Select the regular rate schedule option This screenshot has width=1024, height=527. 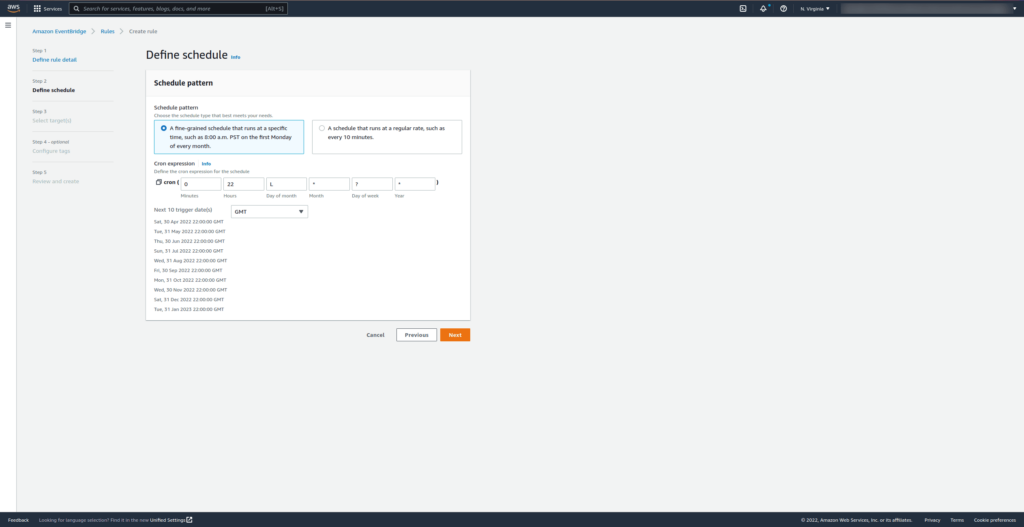(321, 128)
